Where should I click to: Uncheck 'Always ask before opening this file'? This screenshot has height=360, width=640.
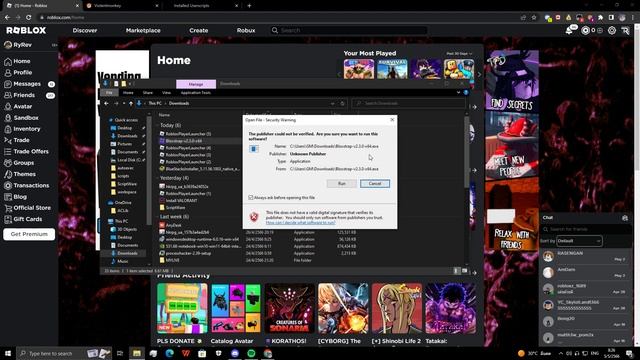click(x=251, y=198)
